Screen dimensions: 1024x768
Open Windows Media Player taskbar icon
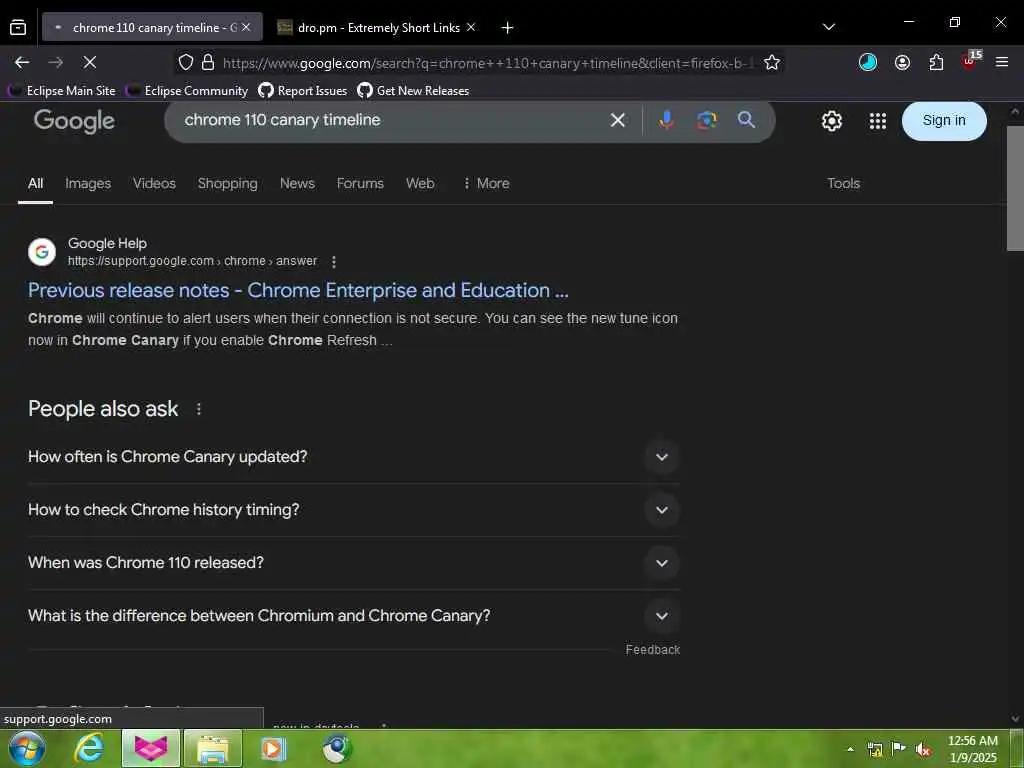[274, 748]
